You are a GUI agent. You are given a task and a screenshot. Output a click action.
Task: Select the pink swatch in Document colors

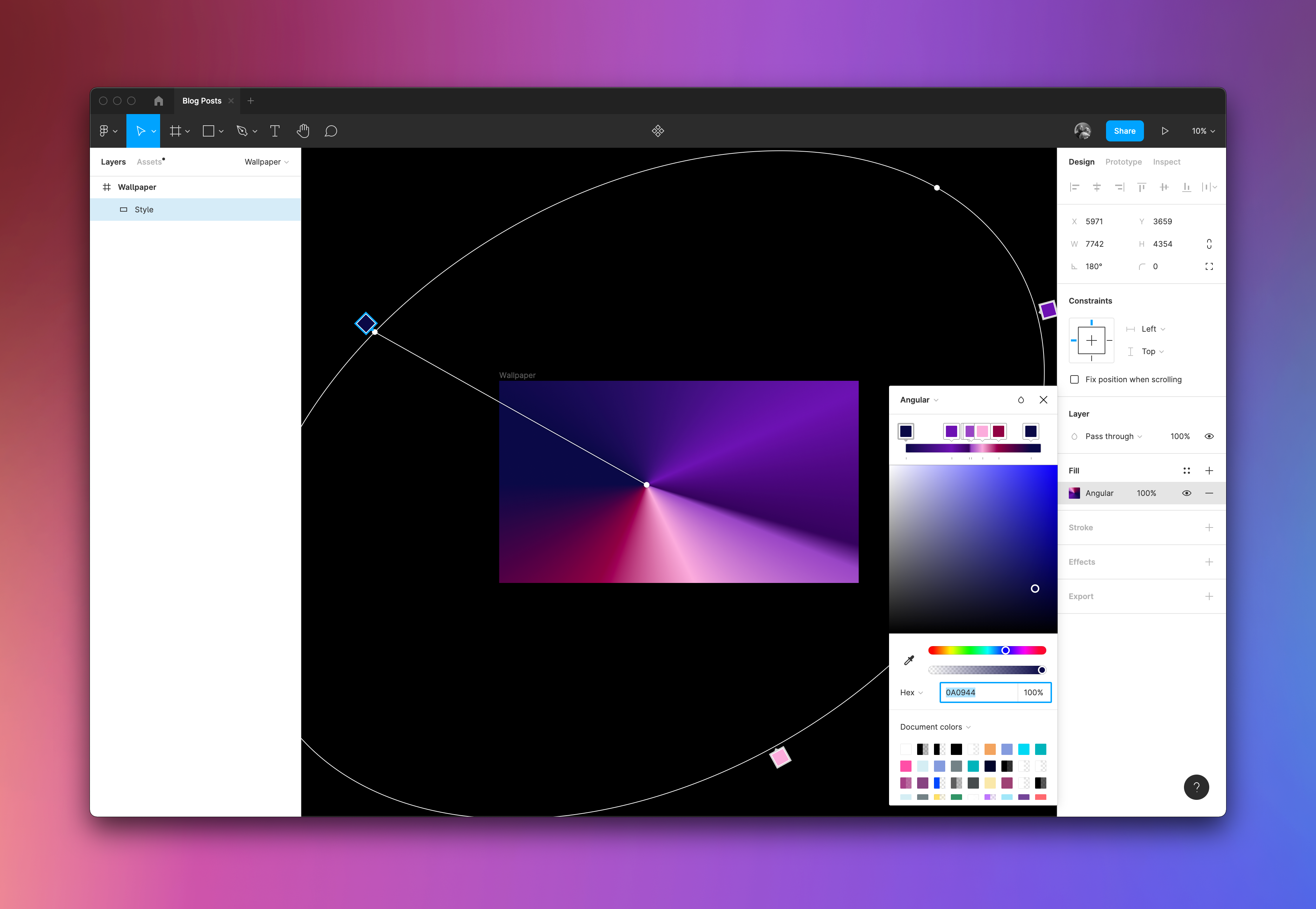pos(905,766)
